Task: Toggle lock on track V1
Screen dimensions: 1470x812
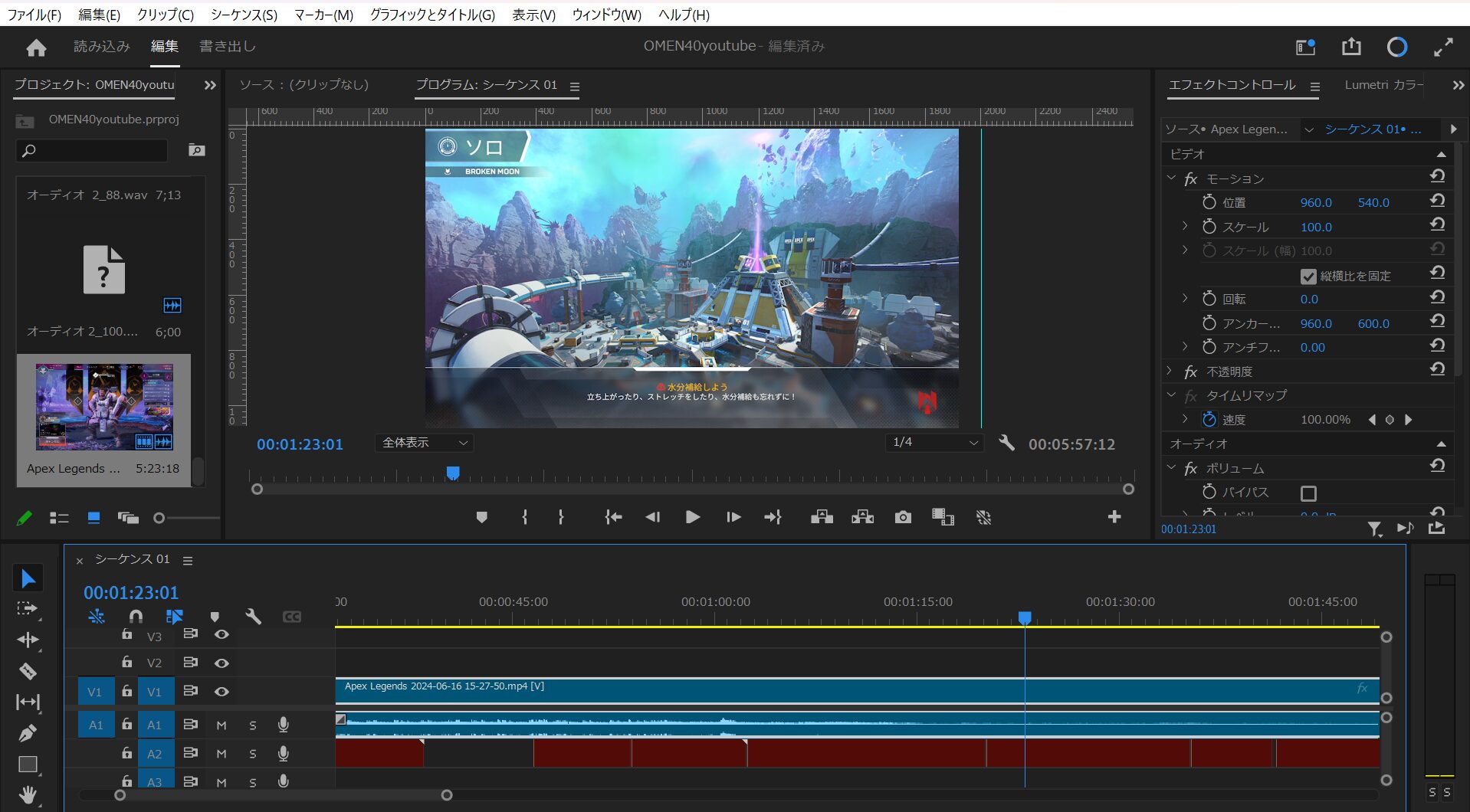Action: 126,691
